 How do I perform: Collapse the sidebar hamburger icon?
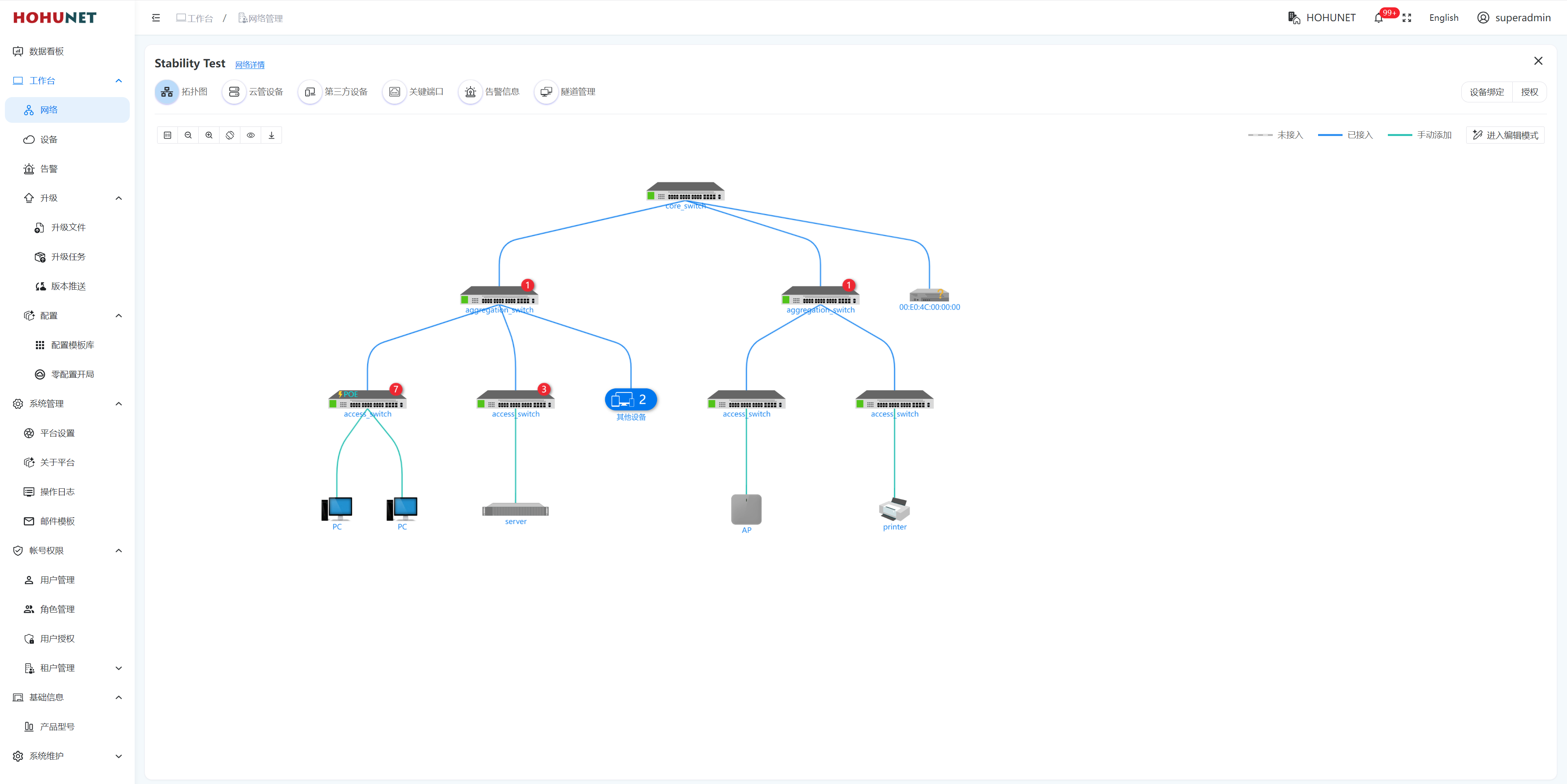(156, 18)
